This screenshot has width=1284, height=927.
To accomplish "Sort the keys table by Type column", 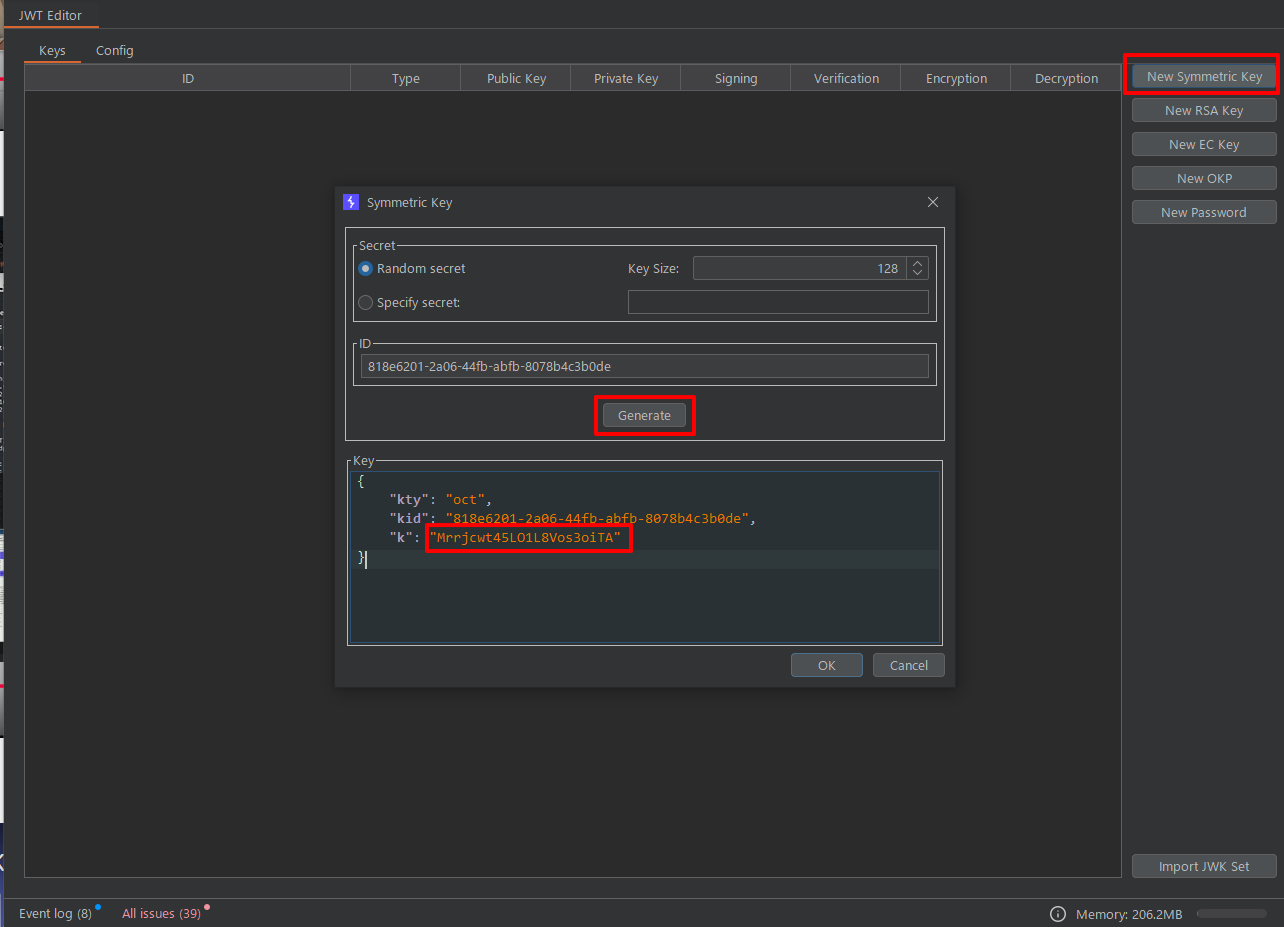I will (x=405, y=79).
